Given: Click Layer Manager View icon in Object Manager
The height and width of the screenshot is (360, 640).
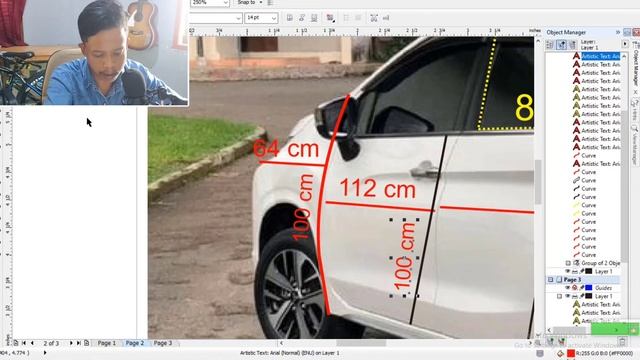Looking at the screenshot, I should (572, 44).
